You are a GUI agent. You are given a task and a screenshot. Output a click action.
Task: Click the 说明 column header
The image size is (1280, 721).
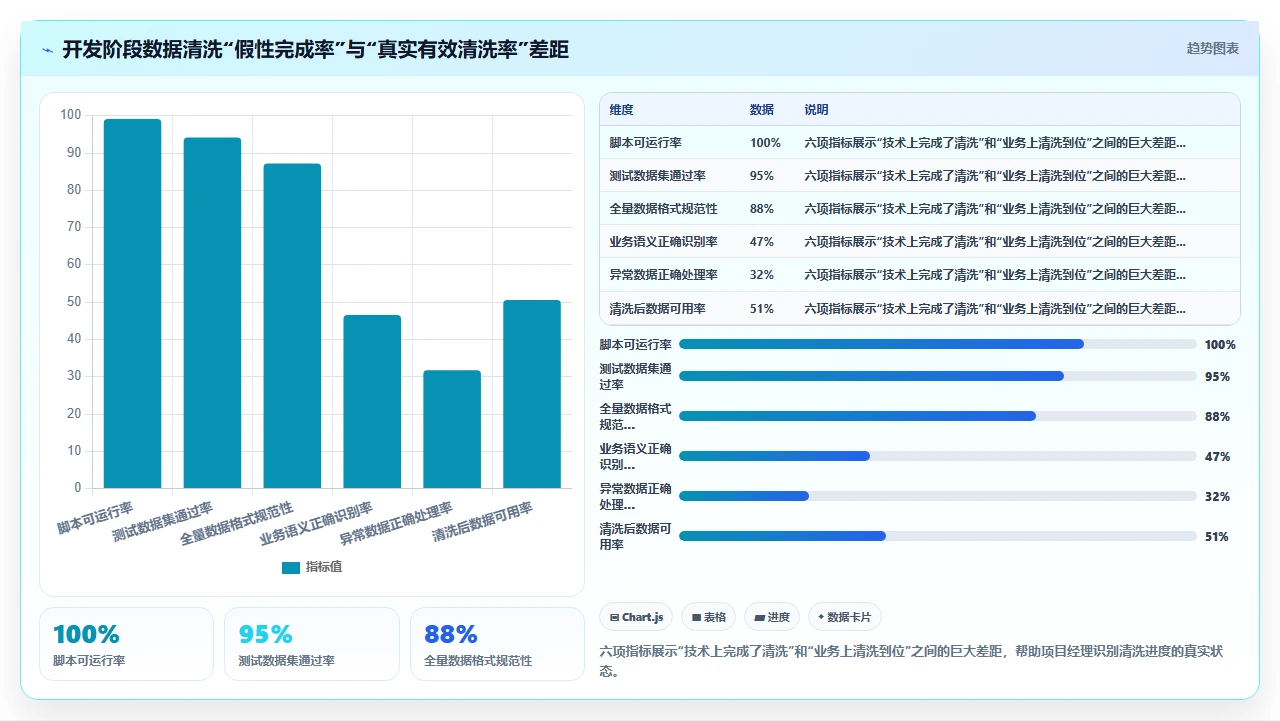click(x=816, y=110)
